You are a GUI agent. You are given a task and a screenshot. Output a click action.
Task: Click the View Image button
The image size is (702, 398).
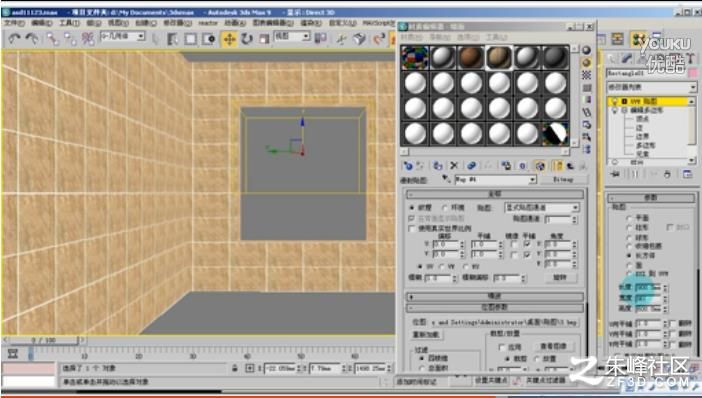tap(553, 346)
